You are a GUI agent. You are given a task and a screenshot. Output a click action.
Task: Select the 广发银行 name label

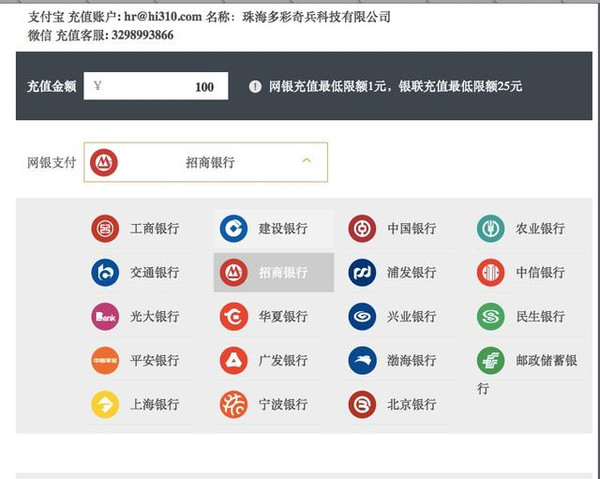(x=283, y=360)
